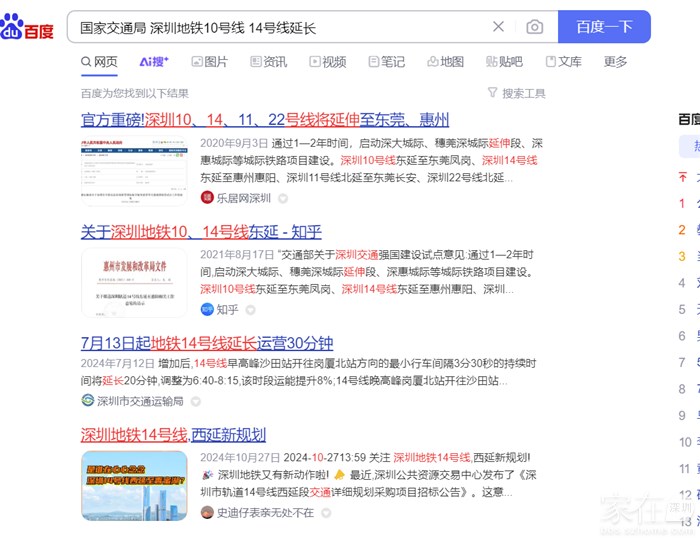Expand the dropdown arrow next to 乐居网深圳

(x=283, y=198)
